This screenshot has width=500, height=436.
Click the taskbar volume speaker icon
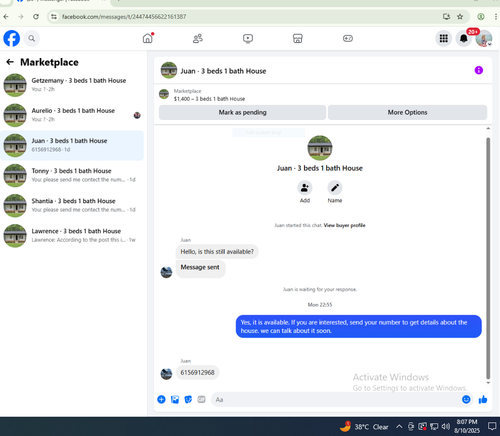tap(446, 426)
